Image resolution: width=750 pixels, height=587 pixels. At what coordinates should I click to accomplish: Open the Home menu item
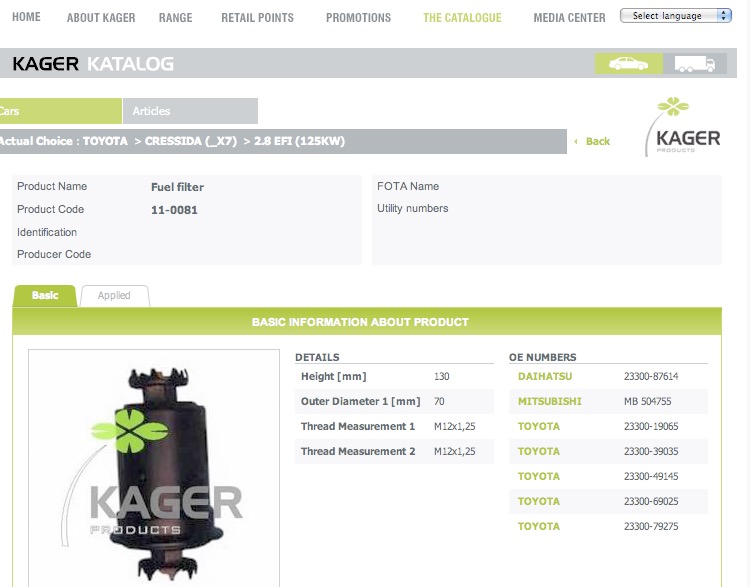26,18
